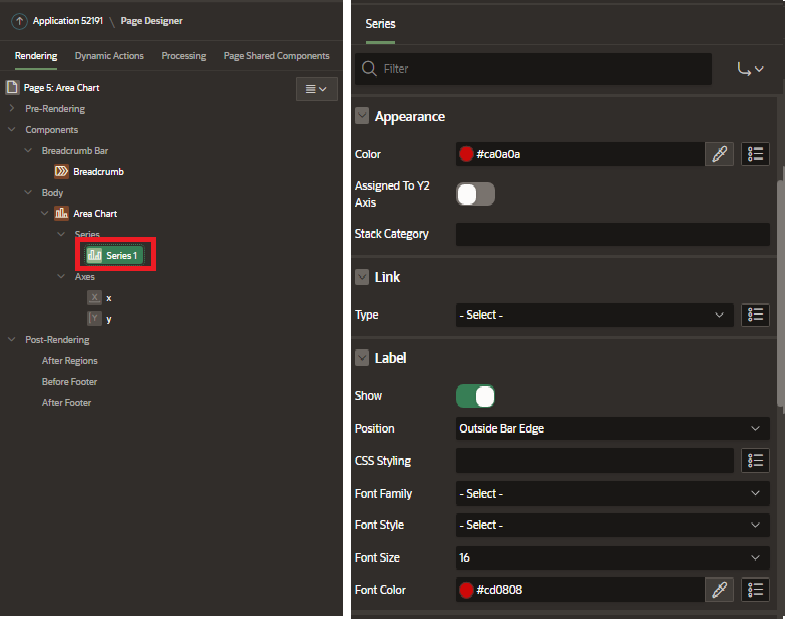Switch to the Processing tab
This screenshot has height=624, width=792.
184,56
